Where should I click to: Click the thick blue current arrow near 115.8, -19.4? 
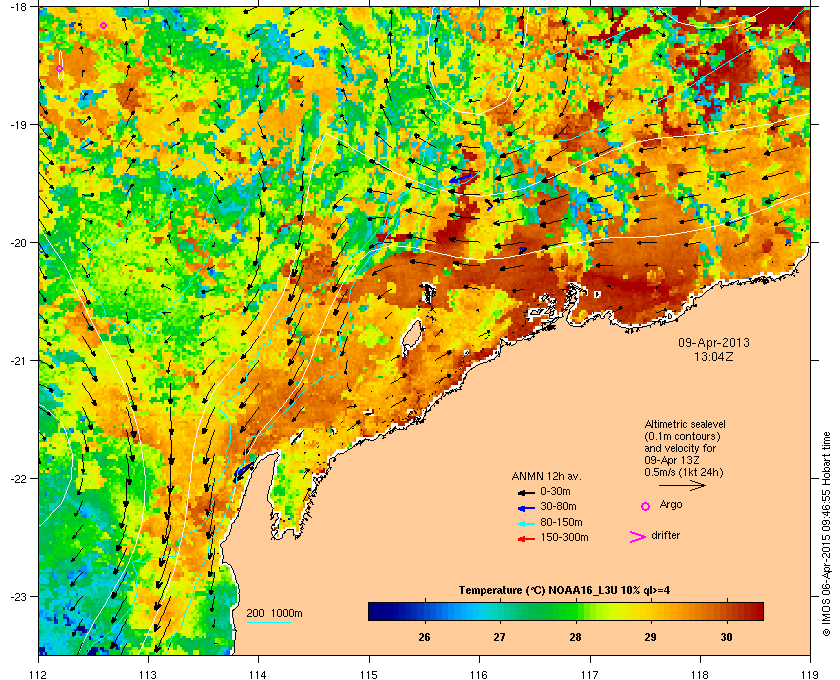tap(461, 178)
